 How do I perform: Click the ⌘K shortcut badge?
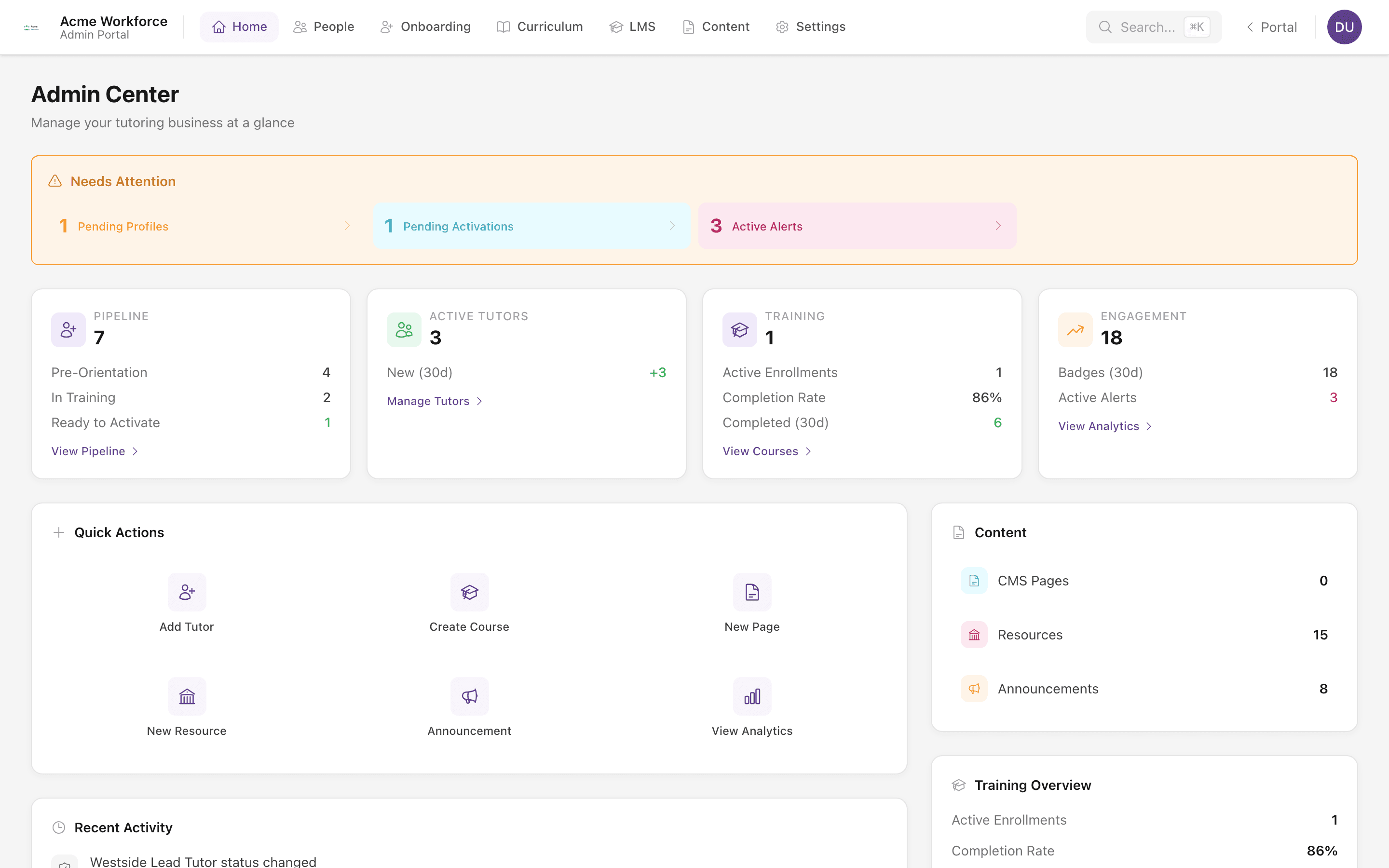1197,27
